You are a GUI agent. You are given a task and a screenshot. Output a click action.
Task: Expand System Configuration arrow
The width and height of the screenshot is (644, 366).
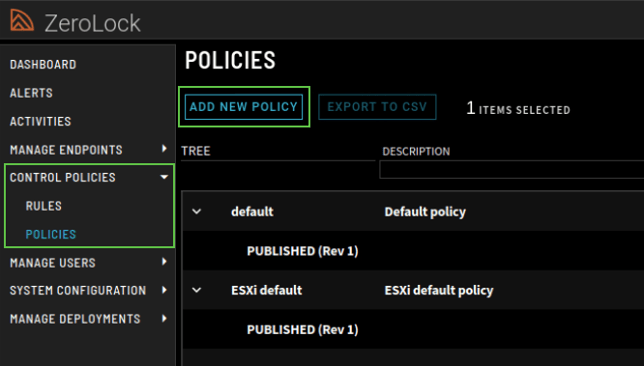(x=164, y=290)
